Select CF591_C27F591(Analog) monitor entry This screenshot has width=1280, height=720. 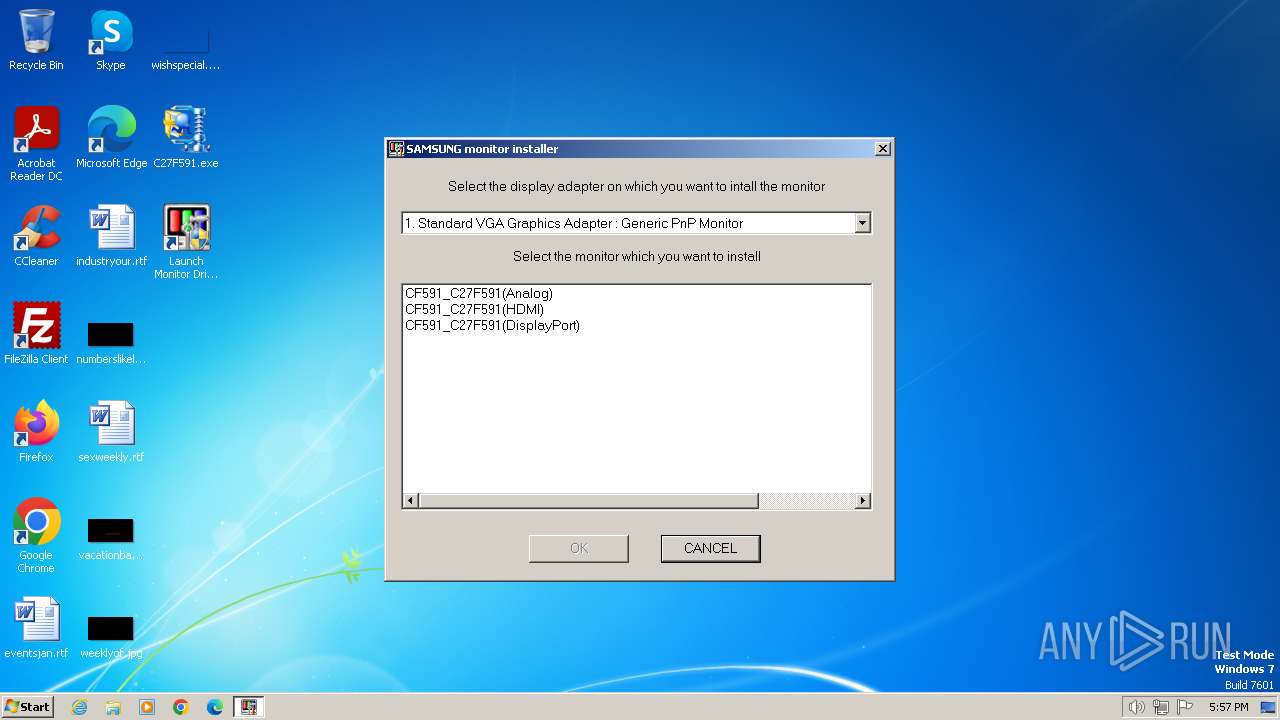479,294
